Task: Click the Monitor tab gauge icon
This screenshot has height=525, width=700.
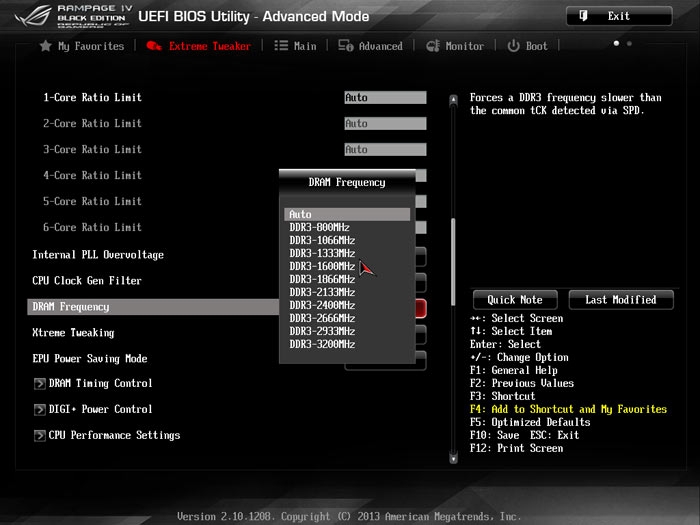Action: click(x=433, y=46)
